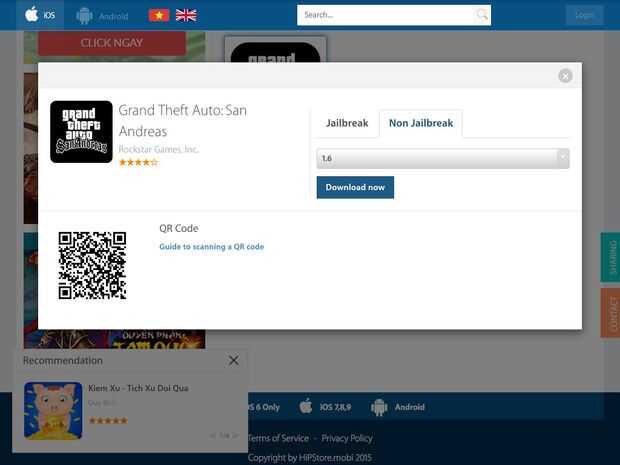The height and width of the screenshot is (465, 620).
Task: Click the Login button in header
Action: pyautogui.click(x=584, y=15)
